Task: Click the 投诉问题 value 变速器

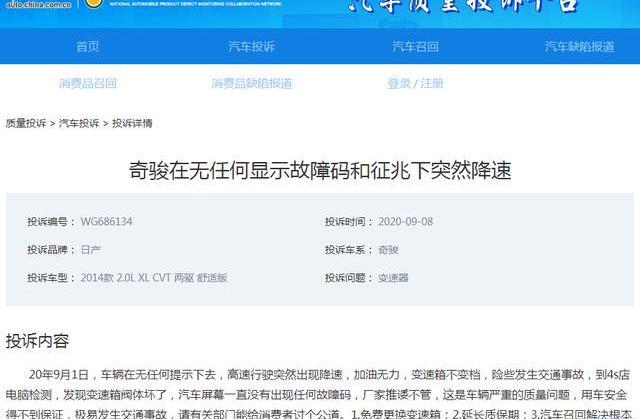Action: 393,278
